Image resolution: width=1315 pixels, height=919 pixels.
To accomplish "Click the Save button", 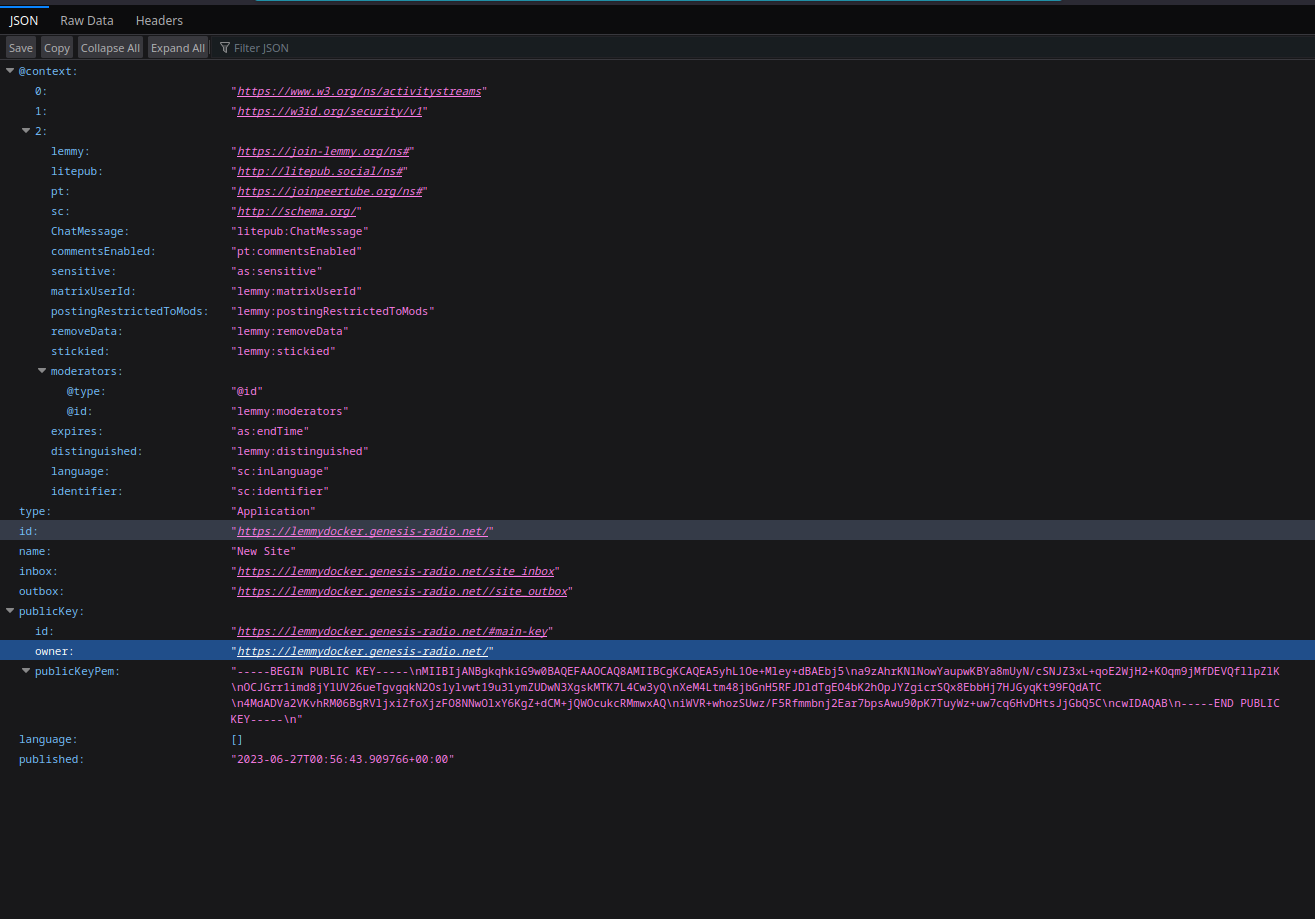I will [20, 47].
